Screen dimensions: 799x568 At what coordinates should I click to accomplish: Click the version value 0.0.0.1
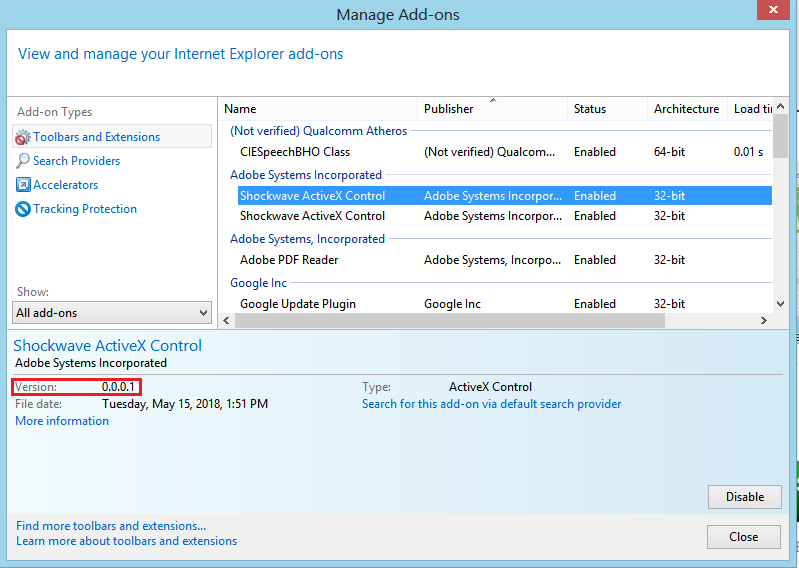pyautogui.click(x=118, y=387)
